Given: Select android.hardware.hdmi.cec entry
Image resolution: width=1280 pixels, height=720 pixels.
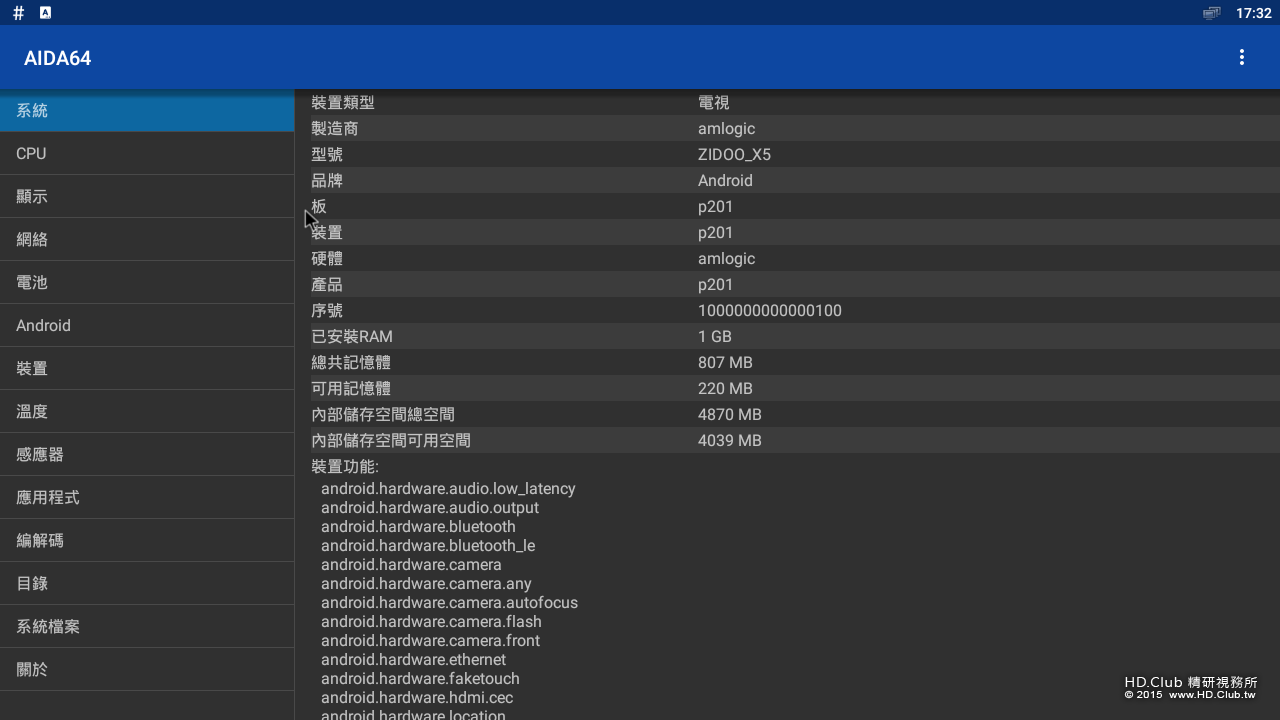Looking at the screenshot, I should pos(417,698).
